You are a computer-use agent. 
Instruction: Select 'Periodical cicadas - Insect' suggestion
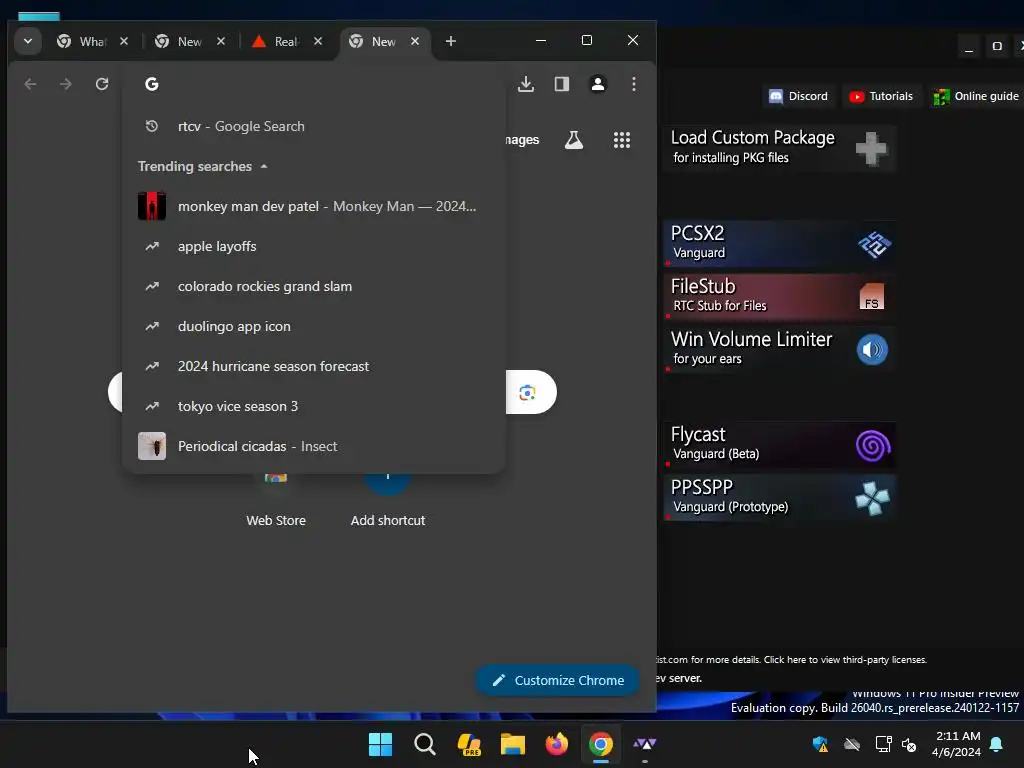[x=314, y=446]
